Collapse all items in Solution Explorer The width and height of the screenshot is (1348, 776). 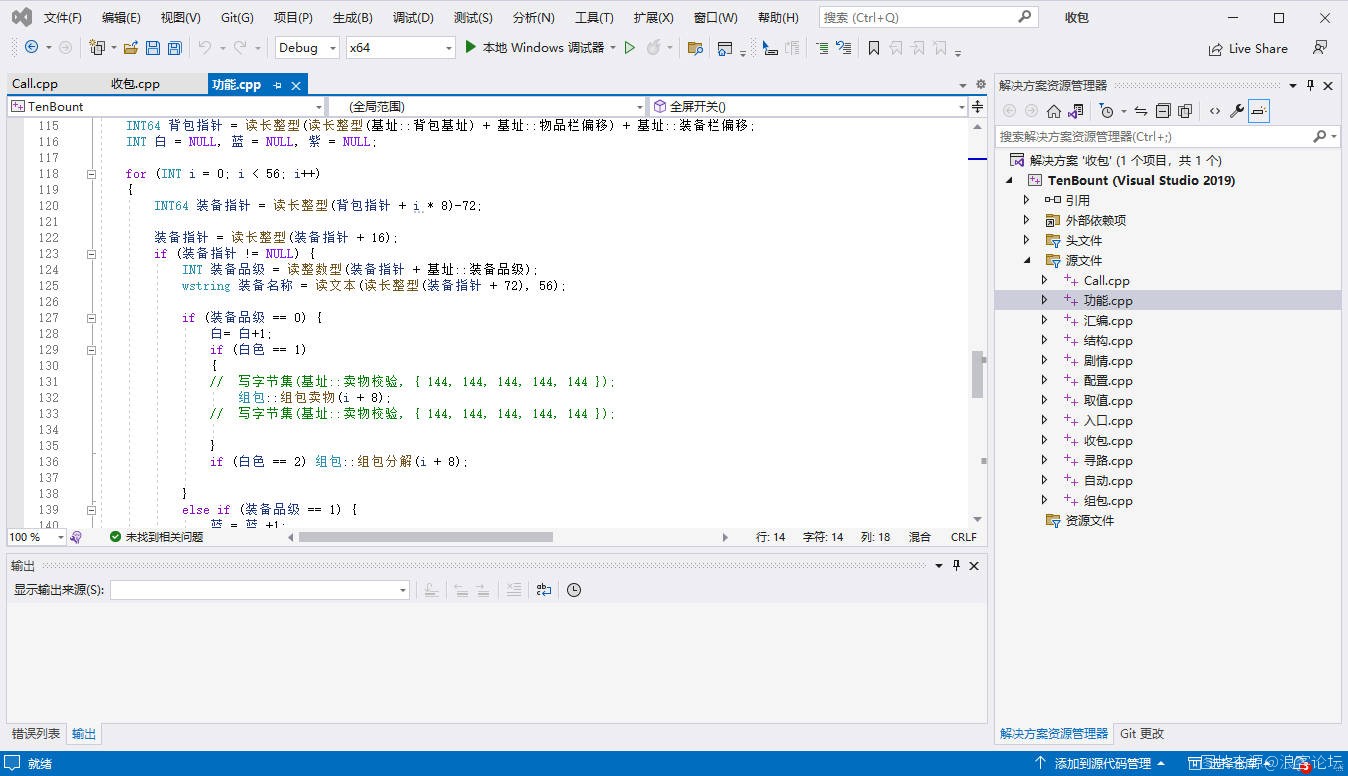[x=1163, y=111]
